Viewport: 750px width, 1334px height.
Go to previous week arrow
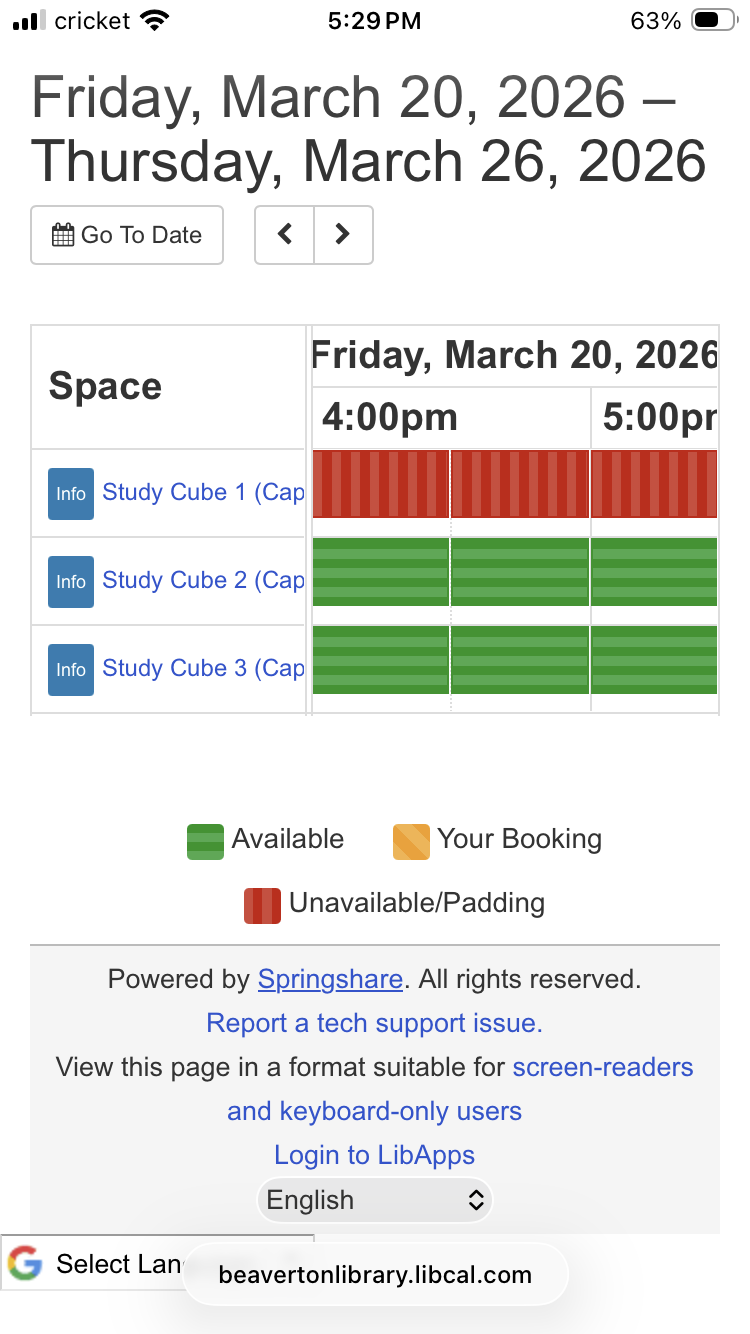coord(285,235)
